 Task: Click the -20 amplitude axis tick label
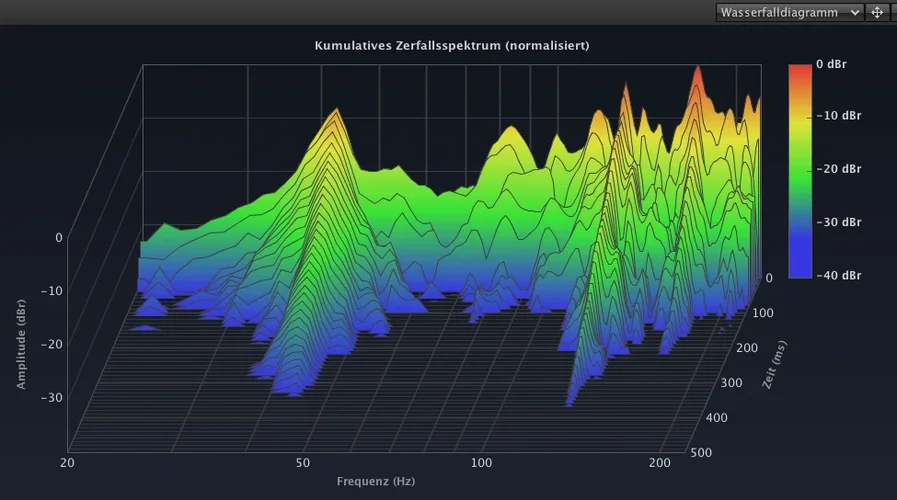pyautogui.click(x=51, y=344)
